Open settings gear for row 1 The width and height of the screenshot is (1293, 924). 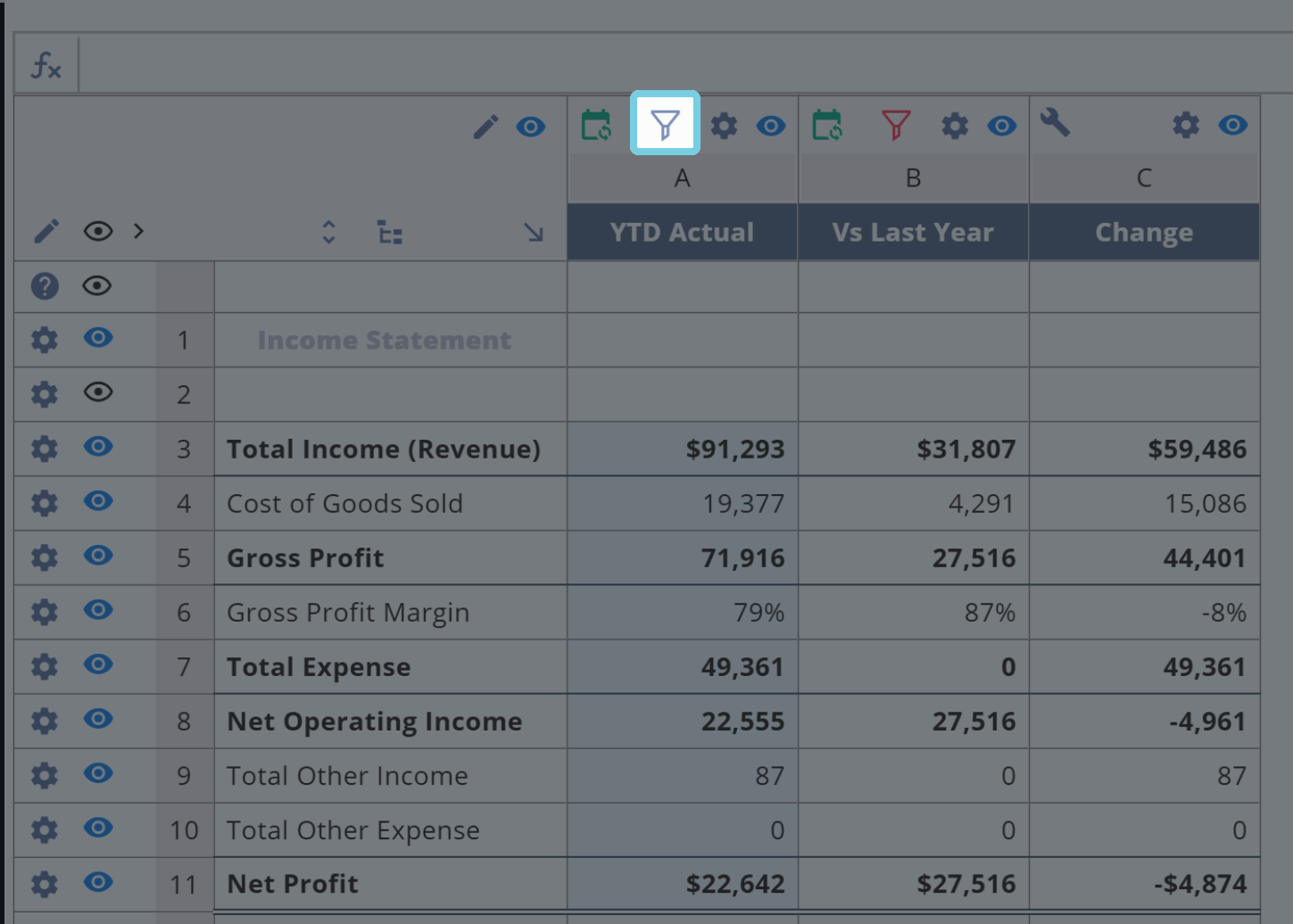point(45,340)
